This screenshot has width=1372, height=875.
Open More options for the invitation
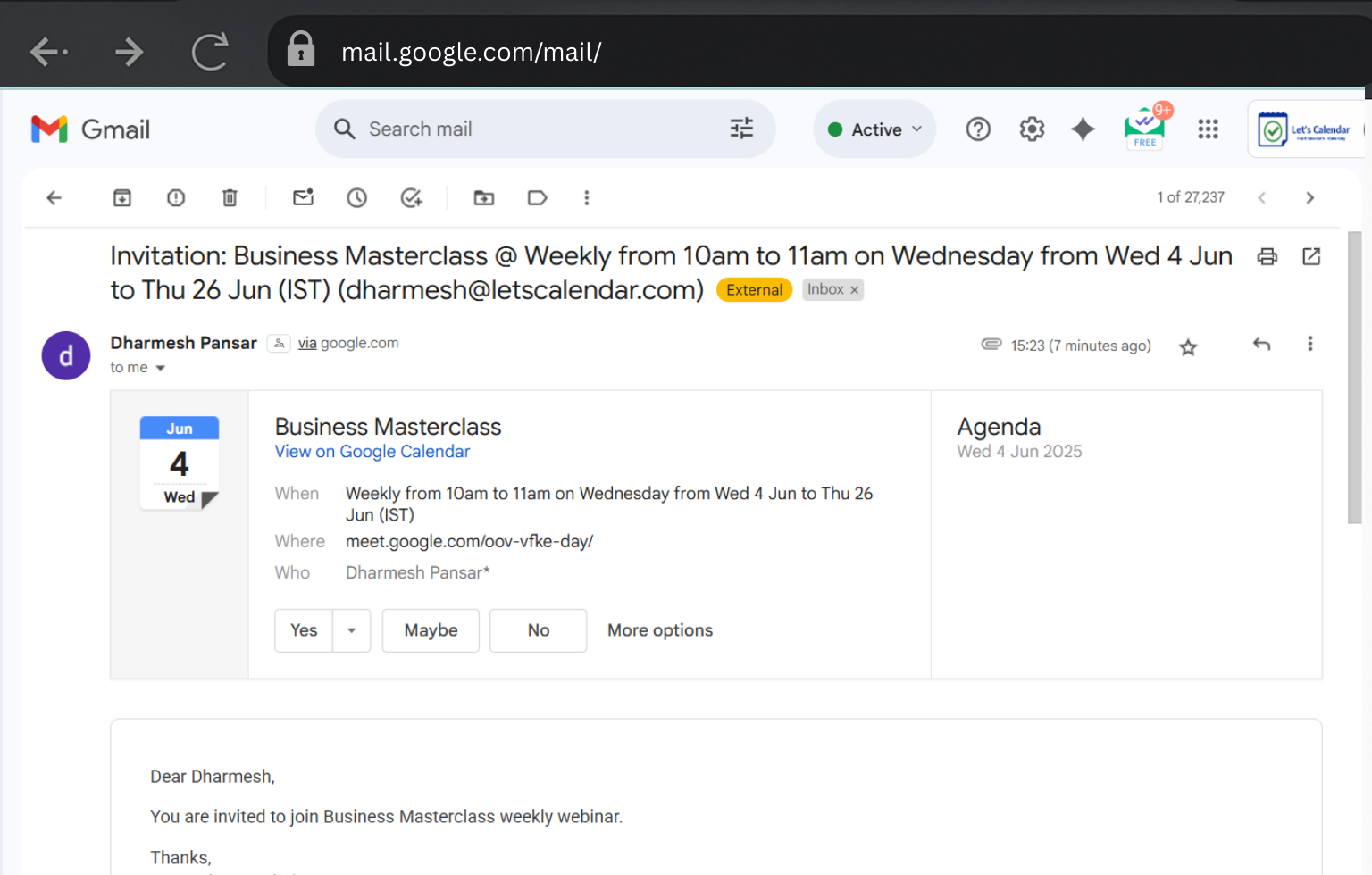pos(660,630)
